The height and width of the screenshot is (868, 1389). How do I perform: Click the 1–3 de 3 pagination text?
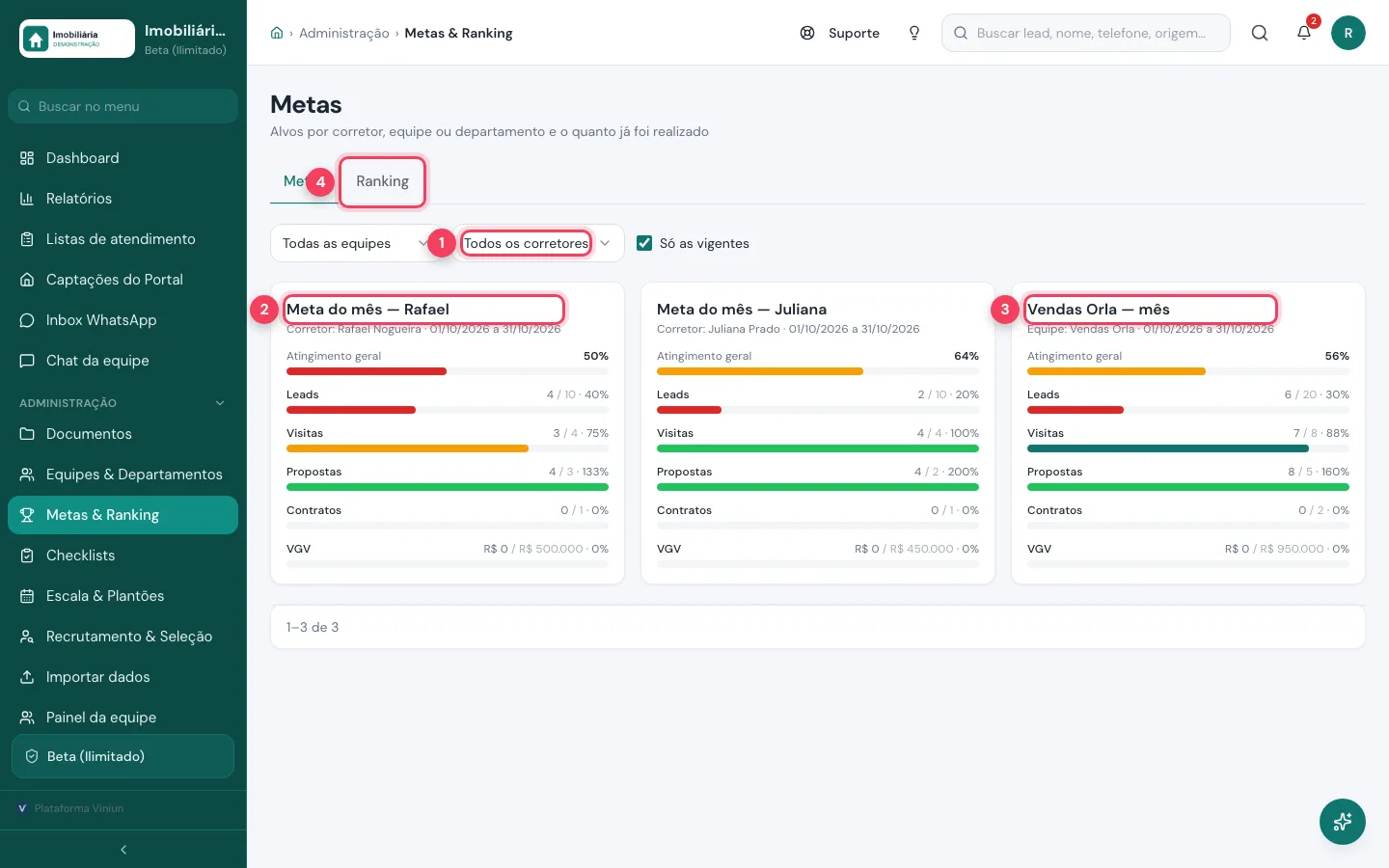tap(313, 627)
